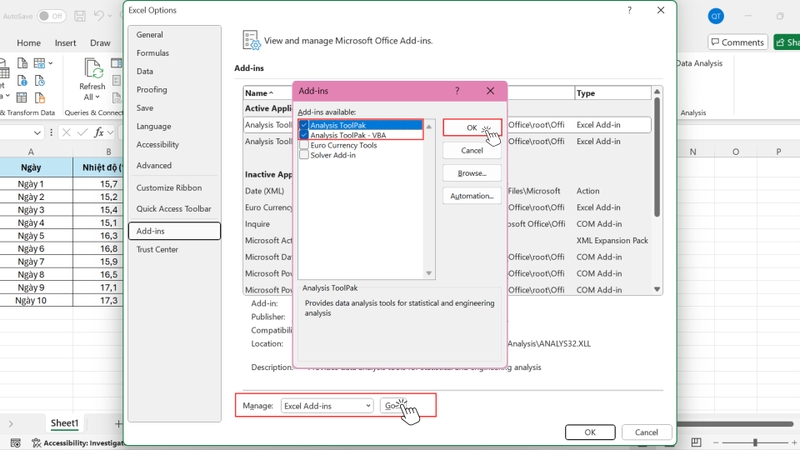Add a new sheet with plus icon
Image resolution: width=800 pixels, height=450 pixels.
(118, 423)
